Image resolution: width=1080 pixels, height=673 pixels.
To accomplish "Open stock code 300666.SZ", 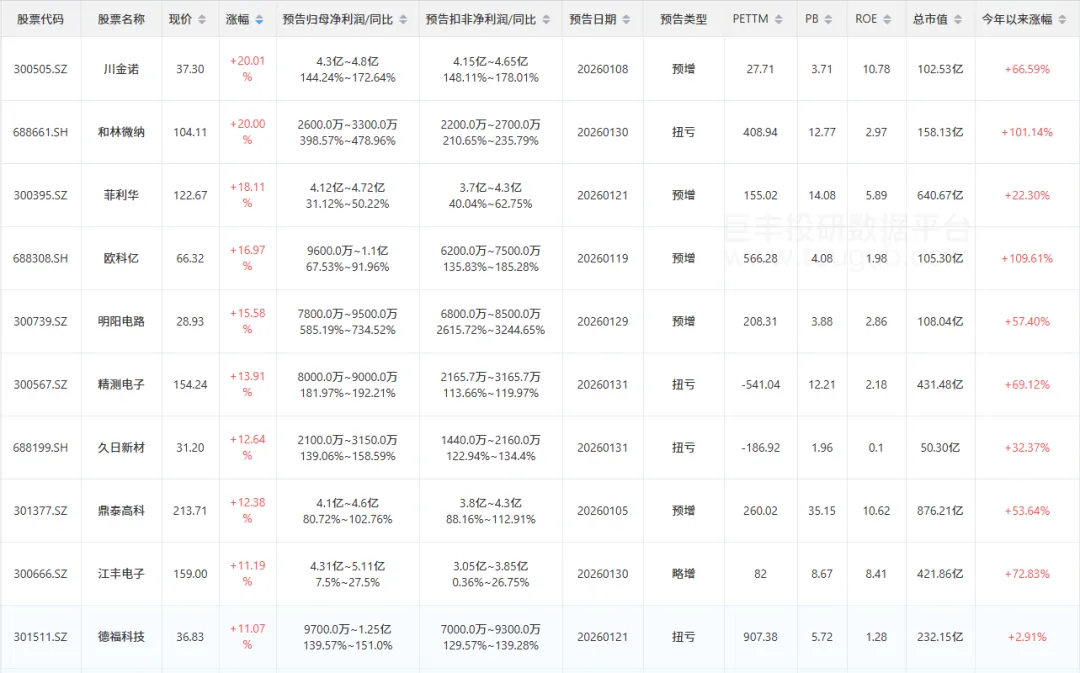I will pos(41,574).
